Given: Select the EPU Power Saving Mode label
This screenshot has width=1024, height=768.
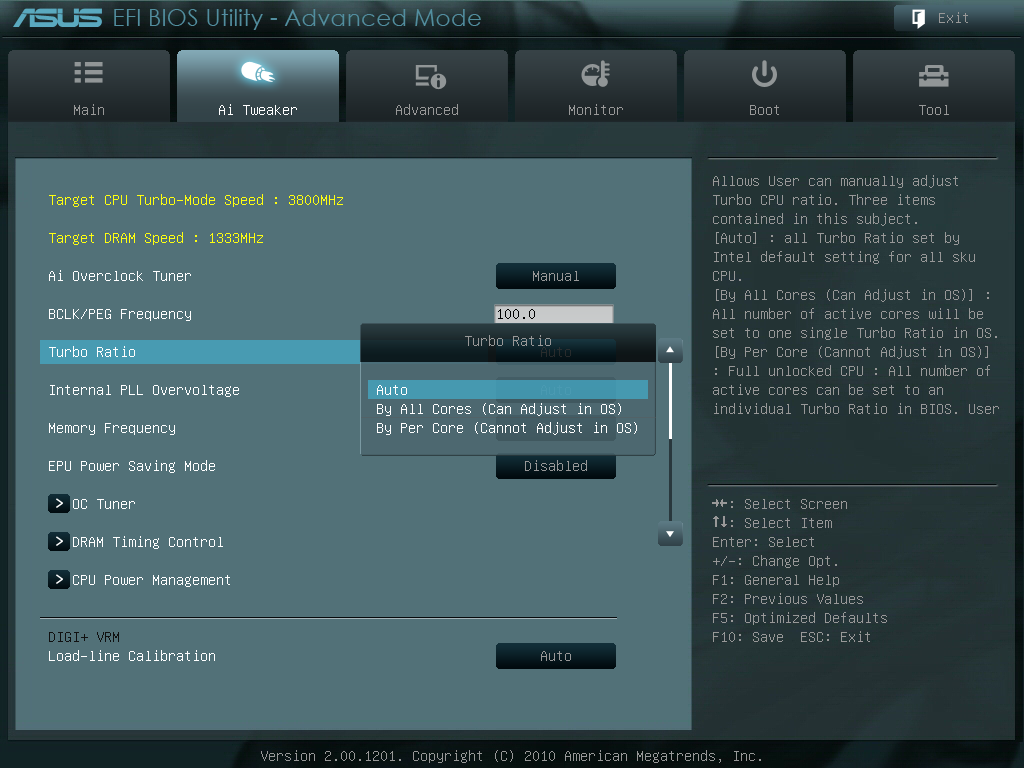Looking at the screenshot, I should [132, 466].
